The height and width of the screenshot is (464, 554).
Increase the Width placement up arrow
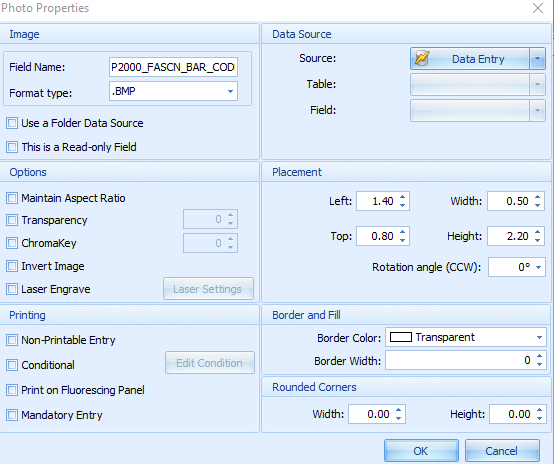[537, 197]
